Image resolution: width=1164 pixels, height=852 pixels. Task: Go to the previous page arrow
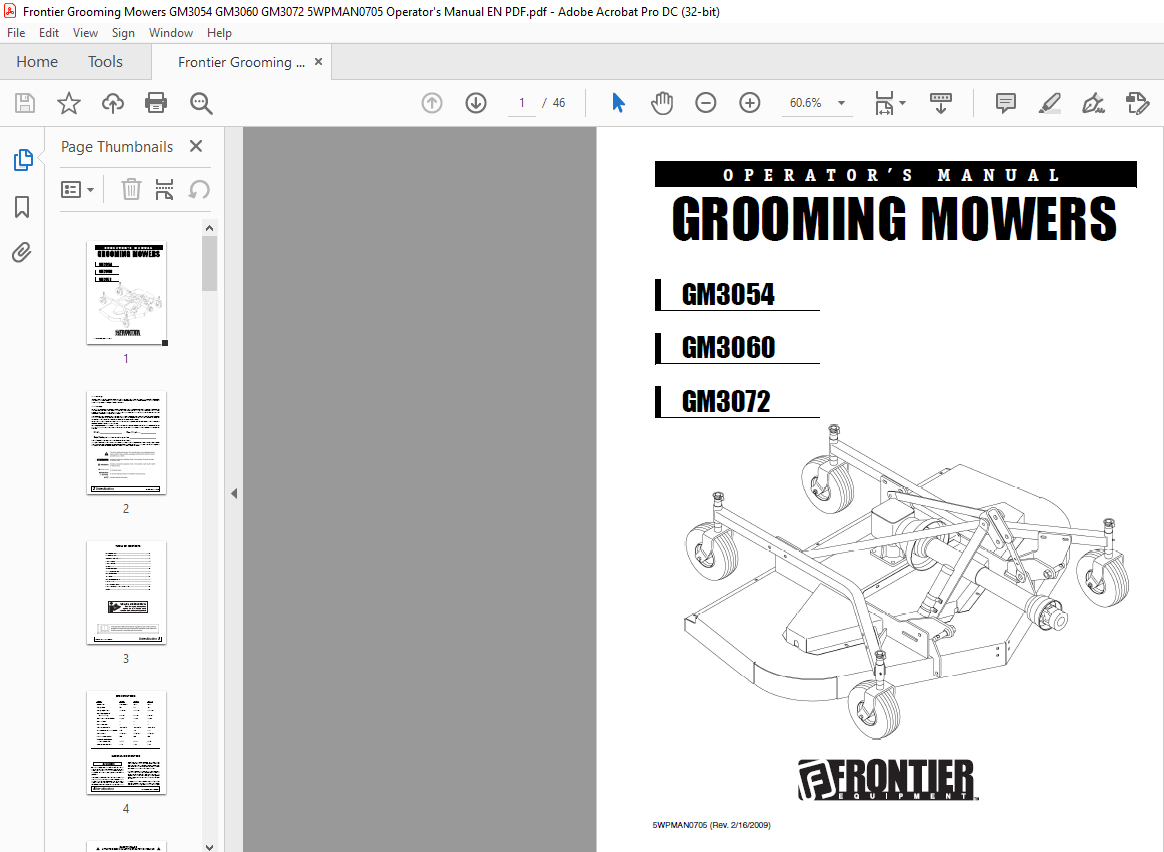click(x=432, y=103)
